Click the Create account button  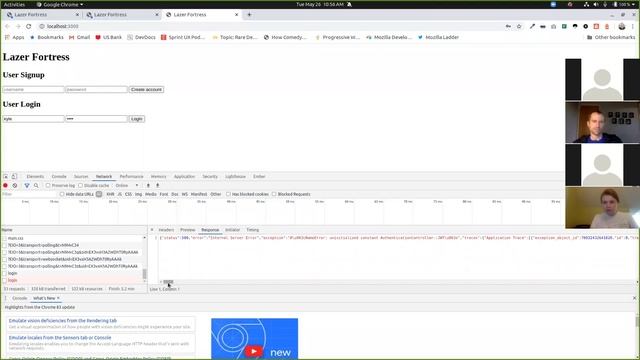point(147,89)
